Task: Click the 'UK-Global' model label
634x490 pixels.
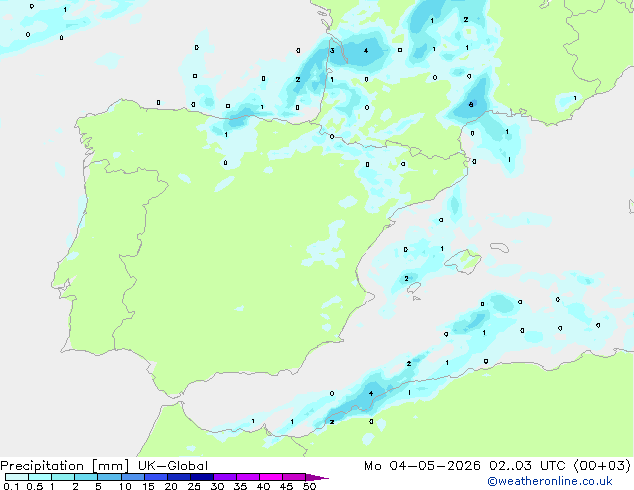Action: (173, 466)
